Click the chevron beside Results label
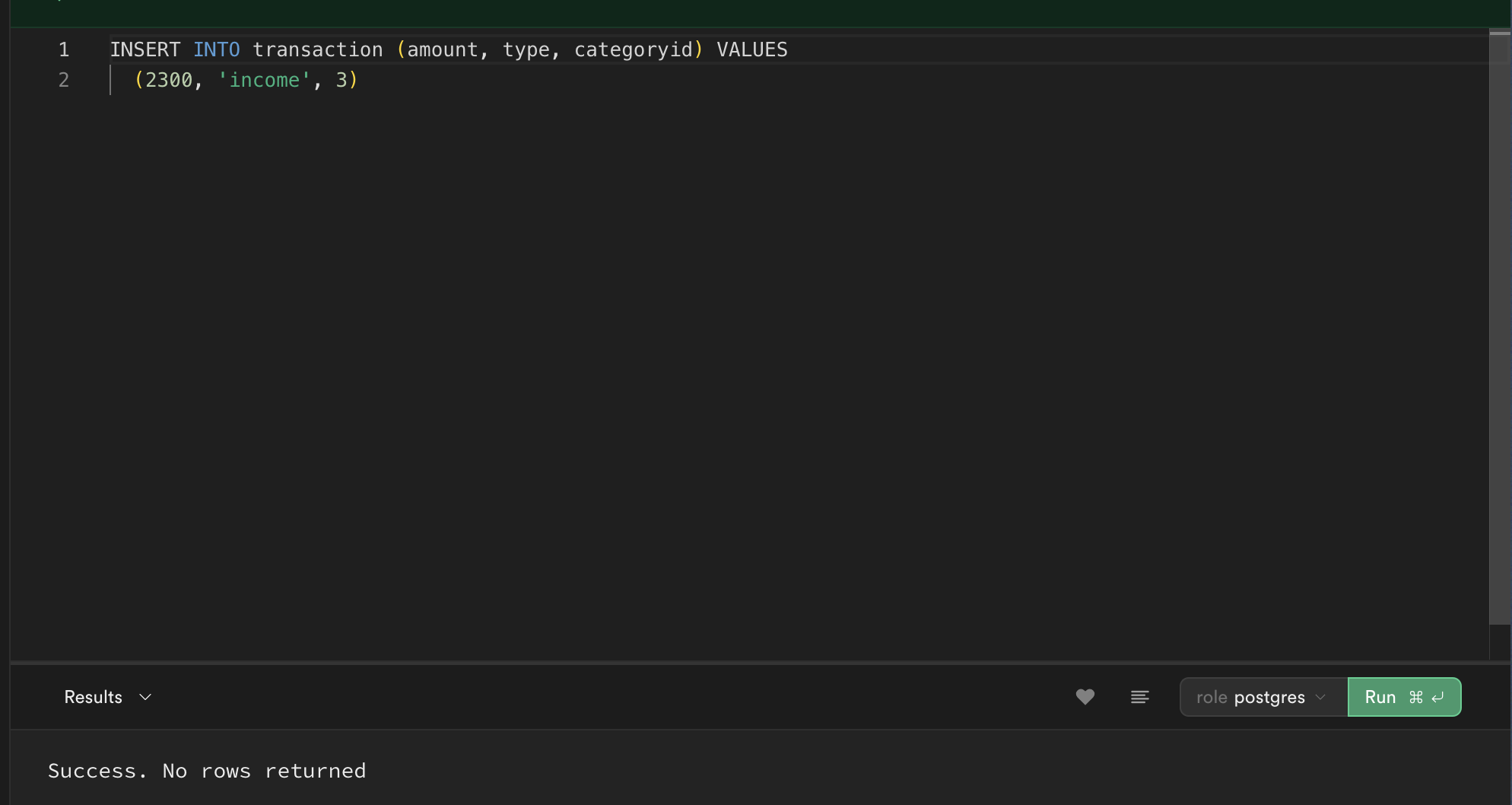Image resolution: width=1512 pixels, height=805 pixels. click(x=145, y=697)
